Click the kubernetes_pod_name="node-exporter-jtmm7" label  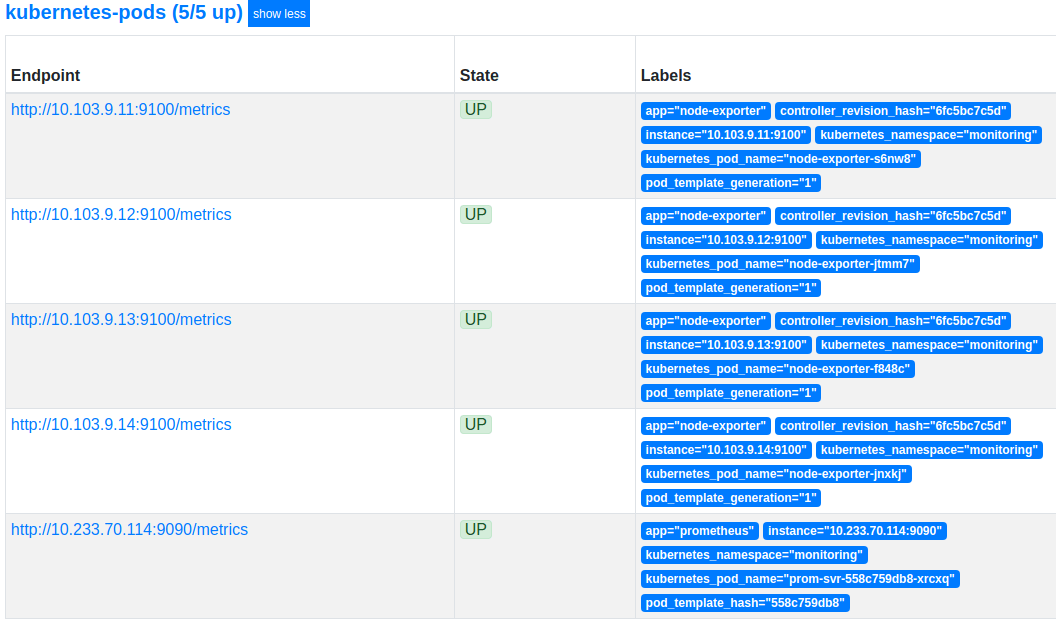pos(780,264)
